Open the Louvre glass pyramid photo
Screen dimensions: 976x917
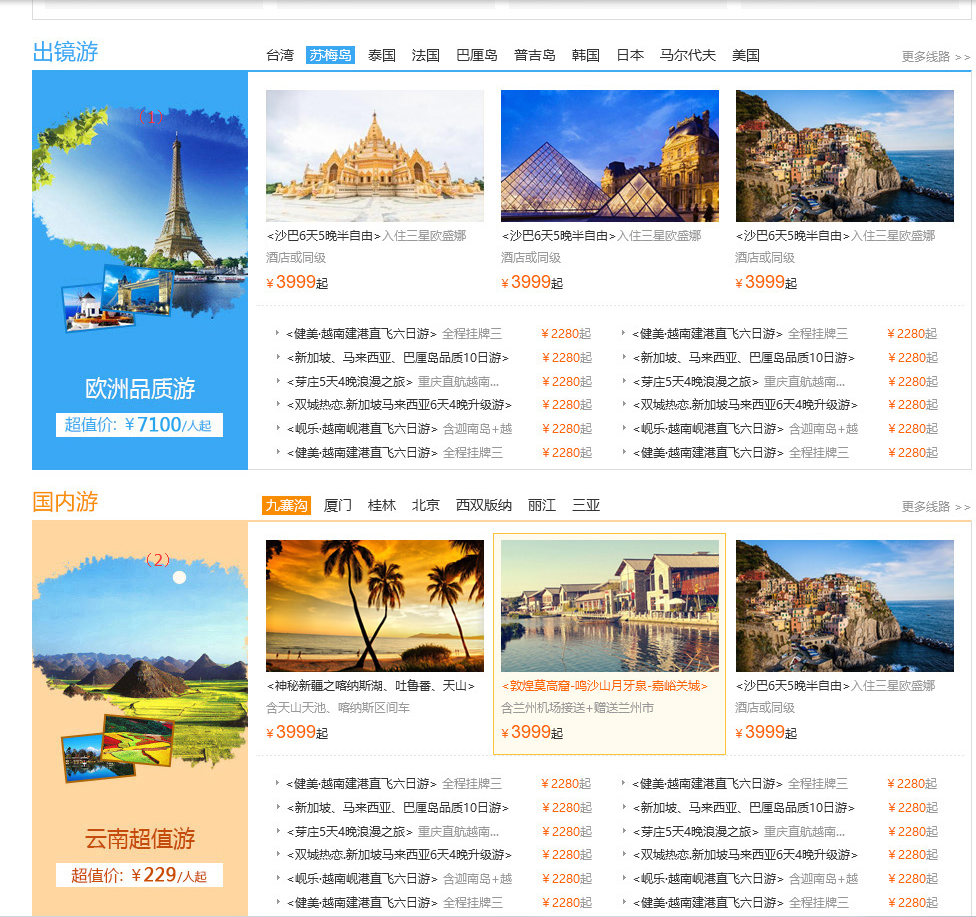[x=610, y=156]
